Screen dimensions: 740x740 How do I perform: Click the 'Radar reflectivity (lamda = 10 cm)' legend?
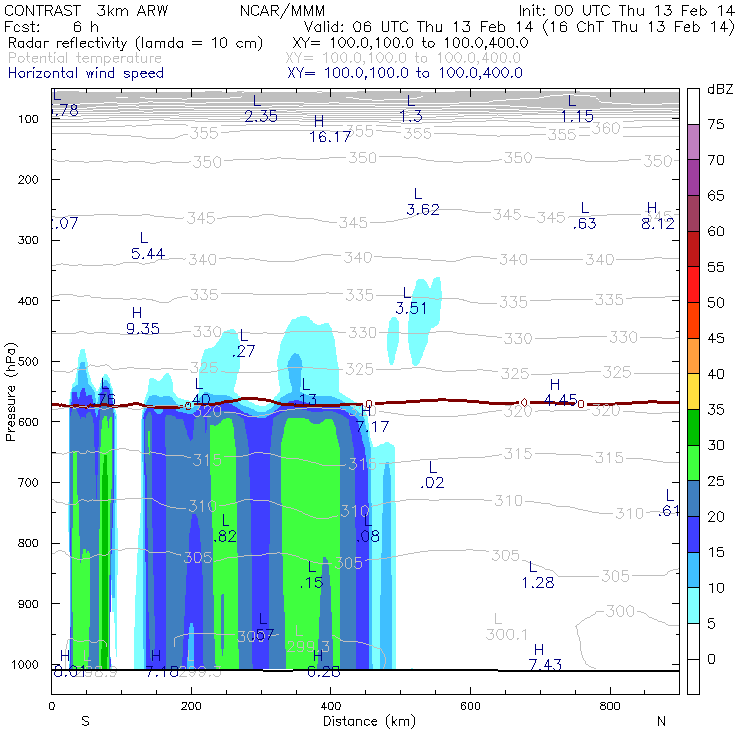pyautogui.click(x=135, y=43)
